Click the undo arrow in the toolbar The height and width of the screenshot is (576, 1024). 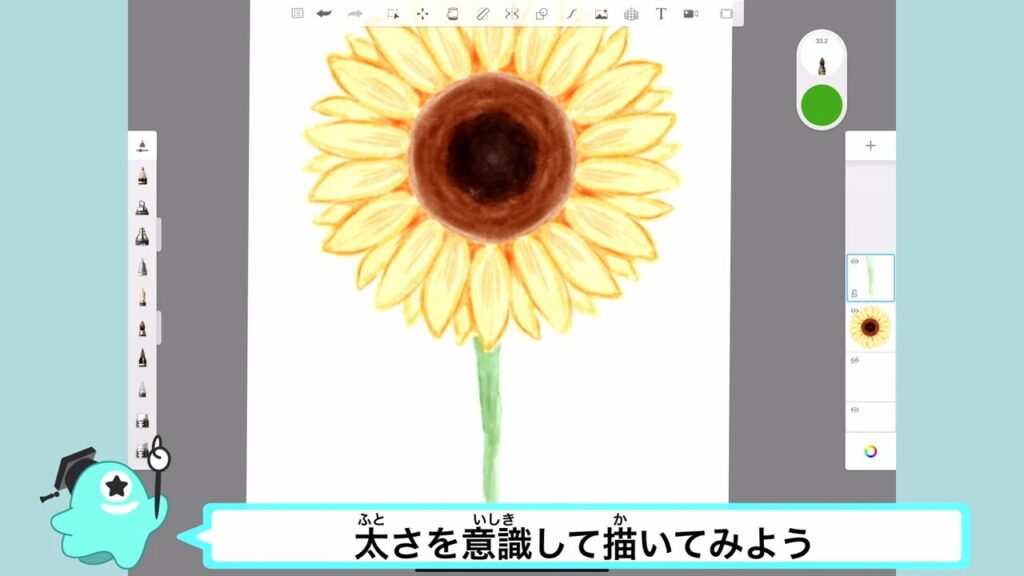324,14
